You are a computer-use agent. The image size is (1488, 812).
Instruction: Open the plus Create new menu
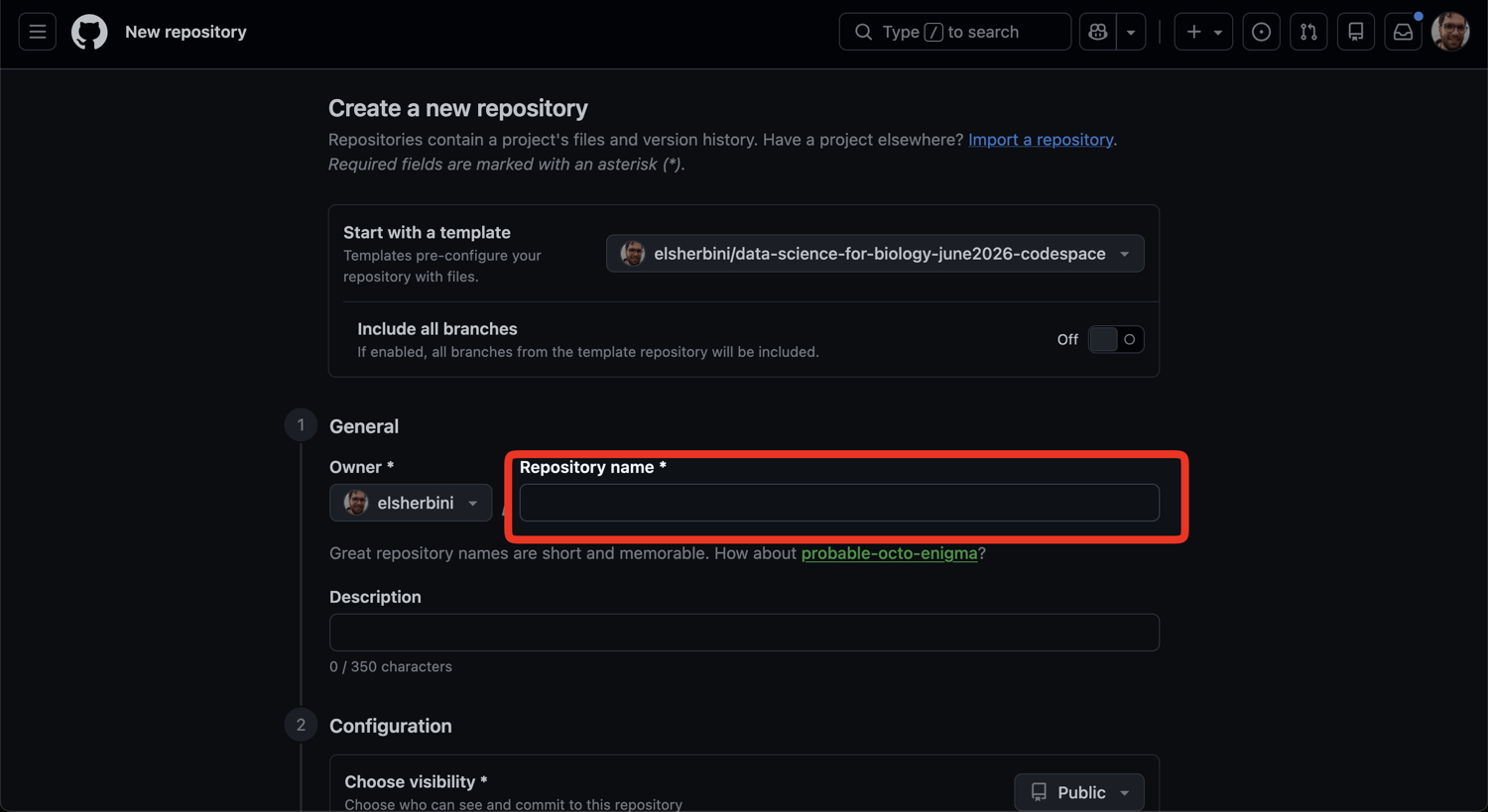pyautogui.click(x=1204, y=32)
